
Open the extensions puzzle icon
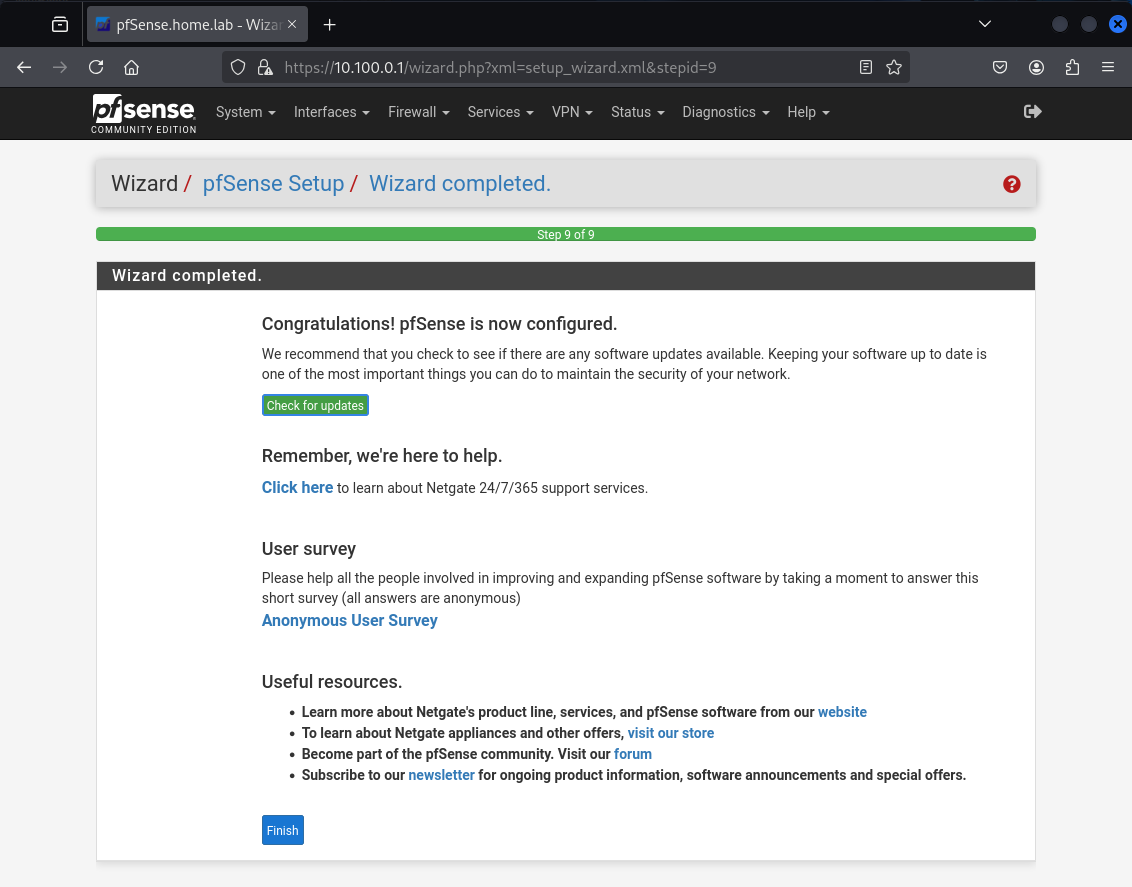[x=1072, y=67]
